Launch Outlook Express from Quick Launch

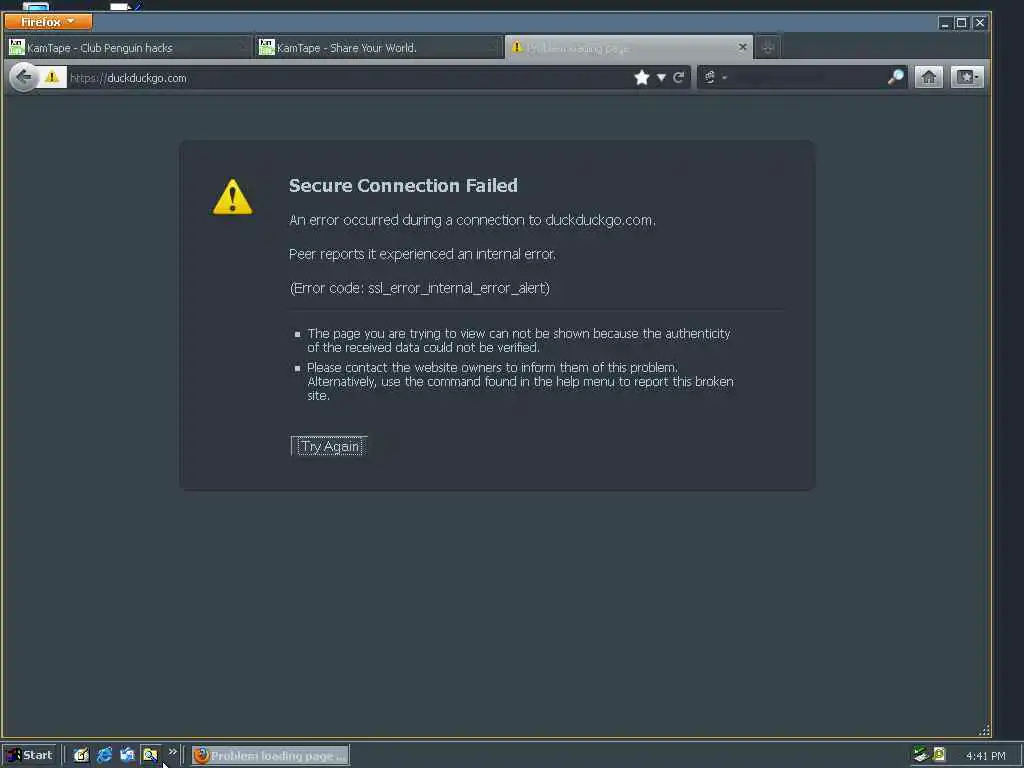[127, 756]
